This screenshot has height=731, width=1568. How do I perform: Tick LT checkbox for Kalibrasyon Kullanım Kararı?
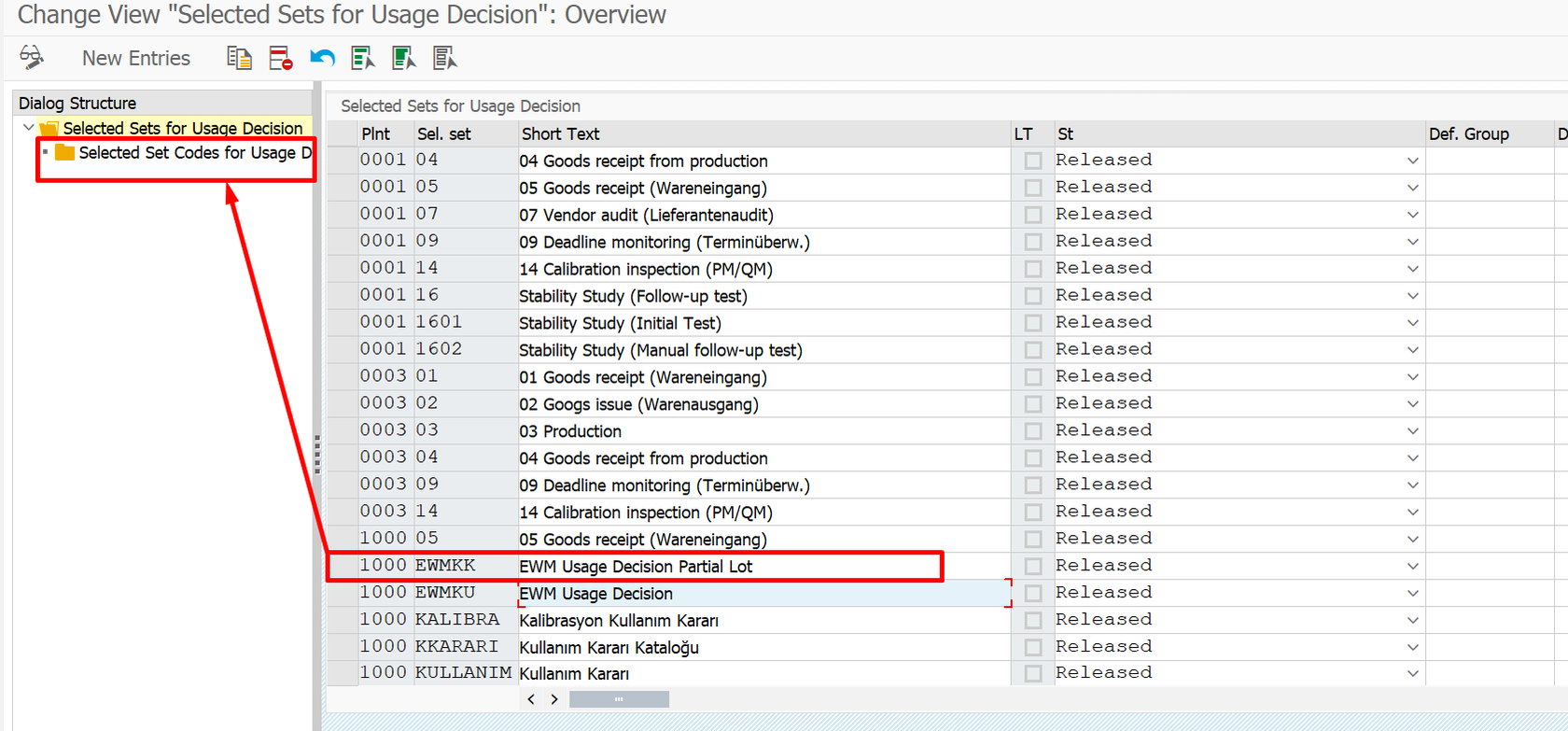click(1032, 621)
